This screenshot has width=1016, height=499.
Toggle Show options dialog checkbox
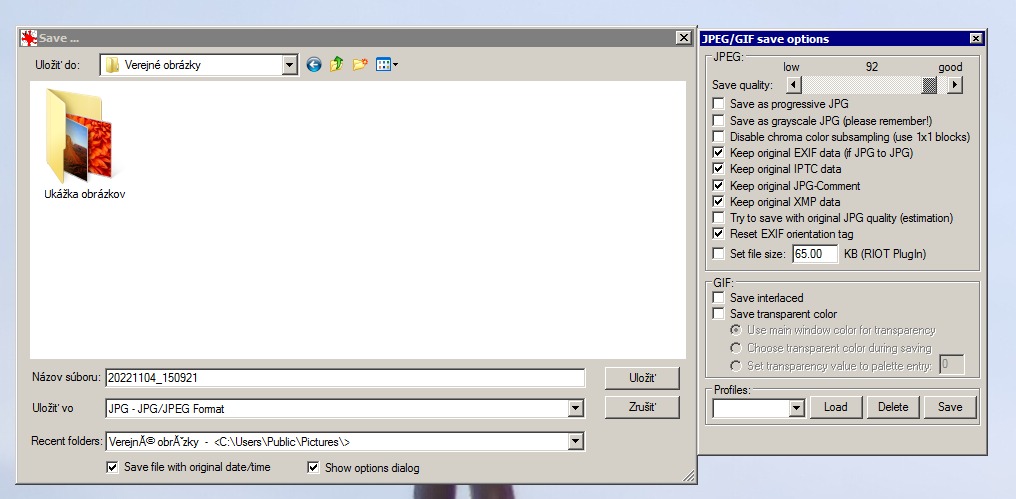pos(314,467)
